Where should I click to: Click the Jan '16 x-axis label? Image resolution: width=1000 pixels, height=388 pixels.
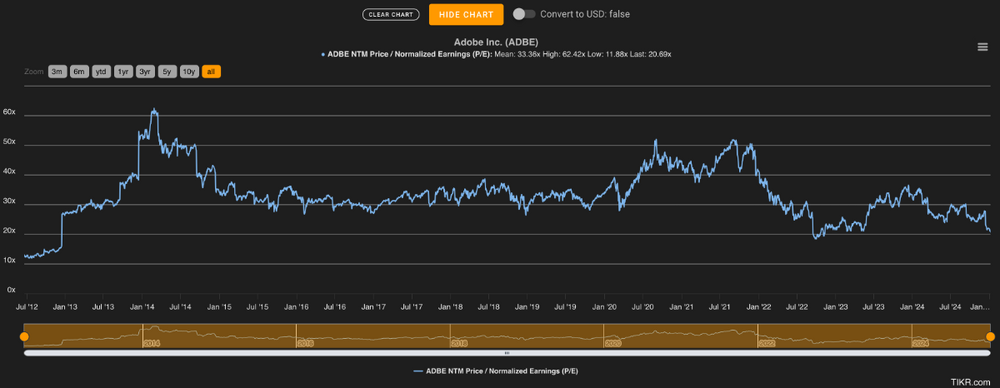pyautogui.click(x=296, y=307)
